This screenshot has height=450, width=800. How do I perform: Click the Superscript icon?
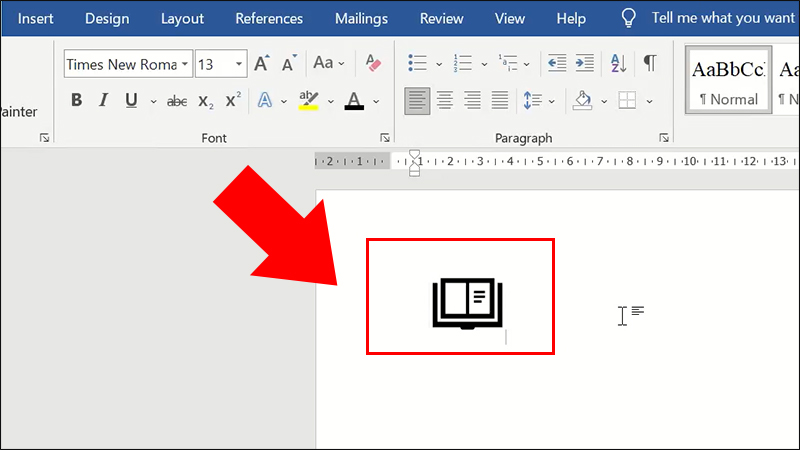tap(233, 101)
